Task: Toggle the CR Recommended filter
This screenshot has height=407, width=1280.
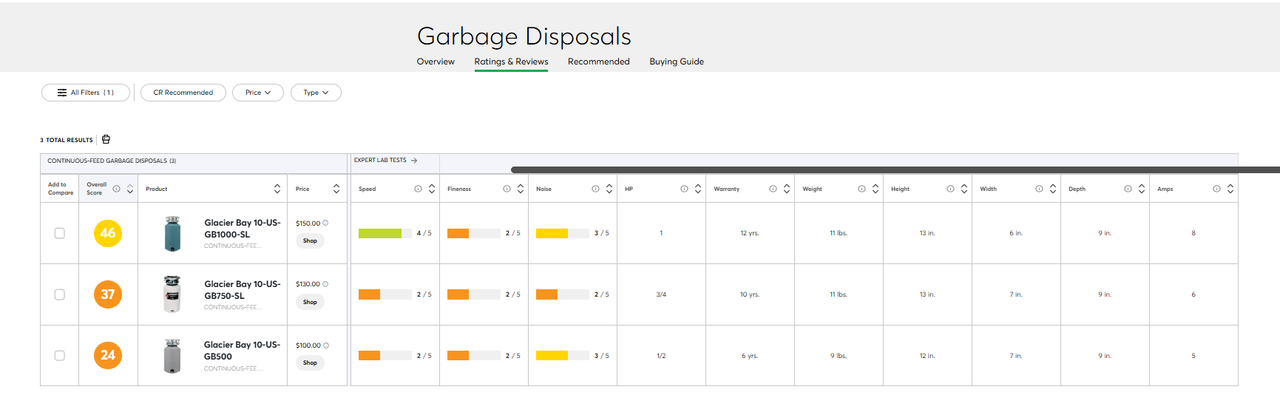Action: click(x=183, y=92)
